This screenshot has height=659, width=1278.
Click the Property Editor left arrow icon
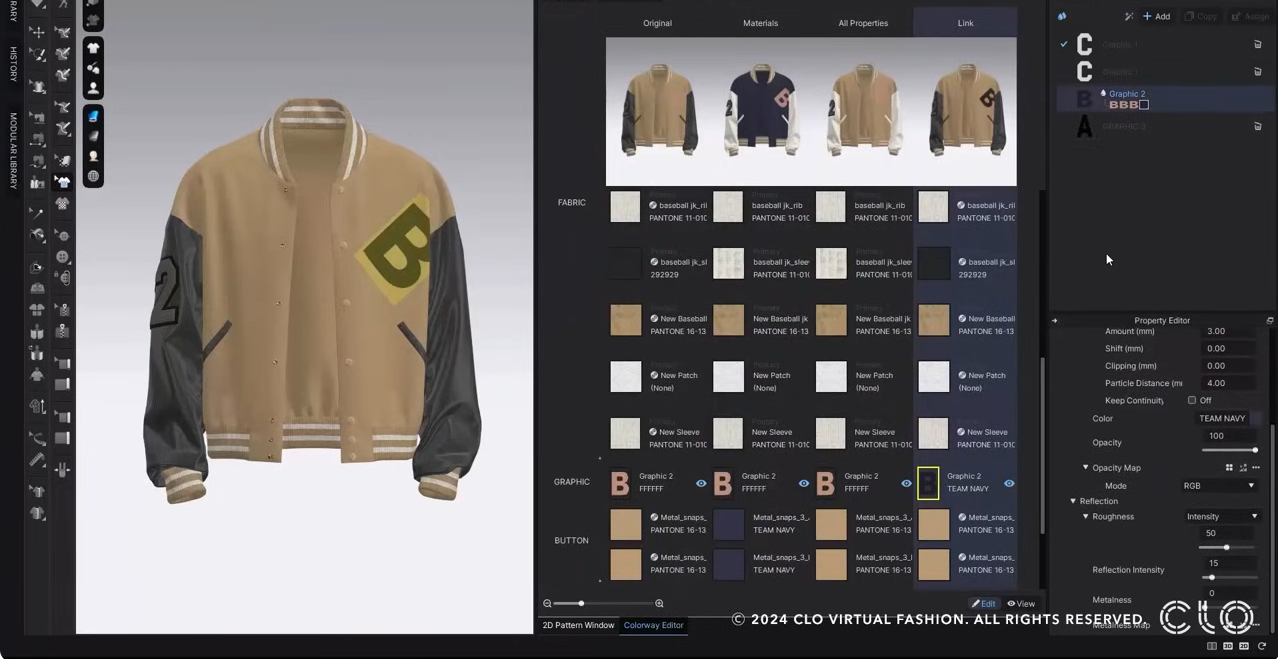point(1054,320)
